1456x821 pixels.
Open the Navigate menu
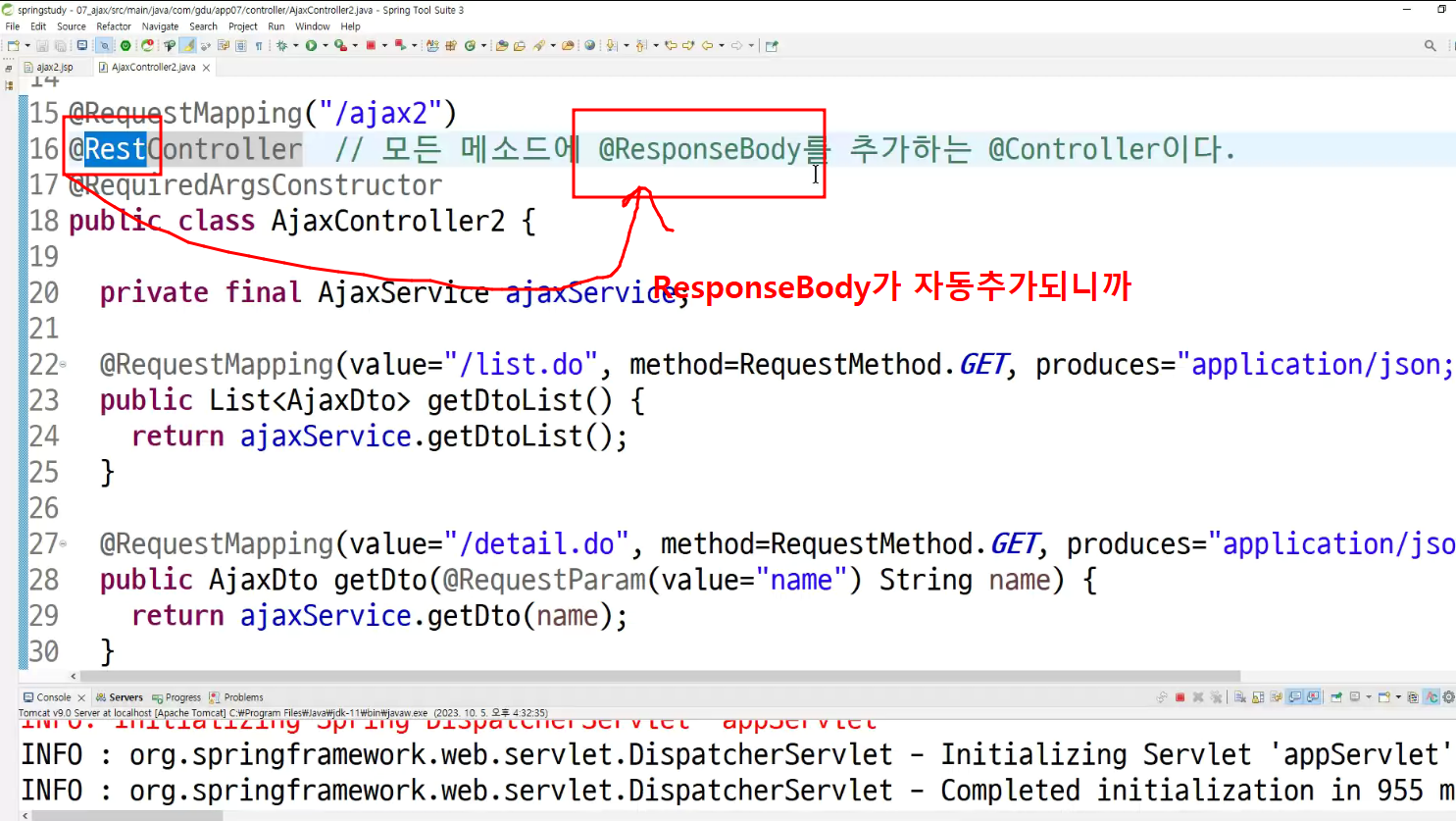pos(160,26)
